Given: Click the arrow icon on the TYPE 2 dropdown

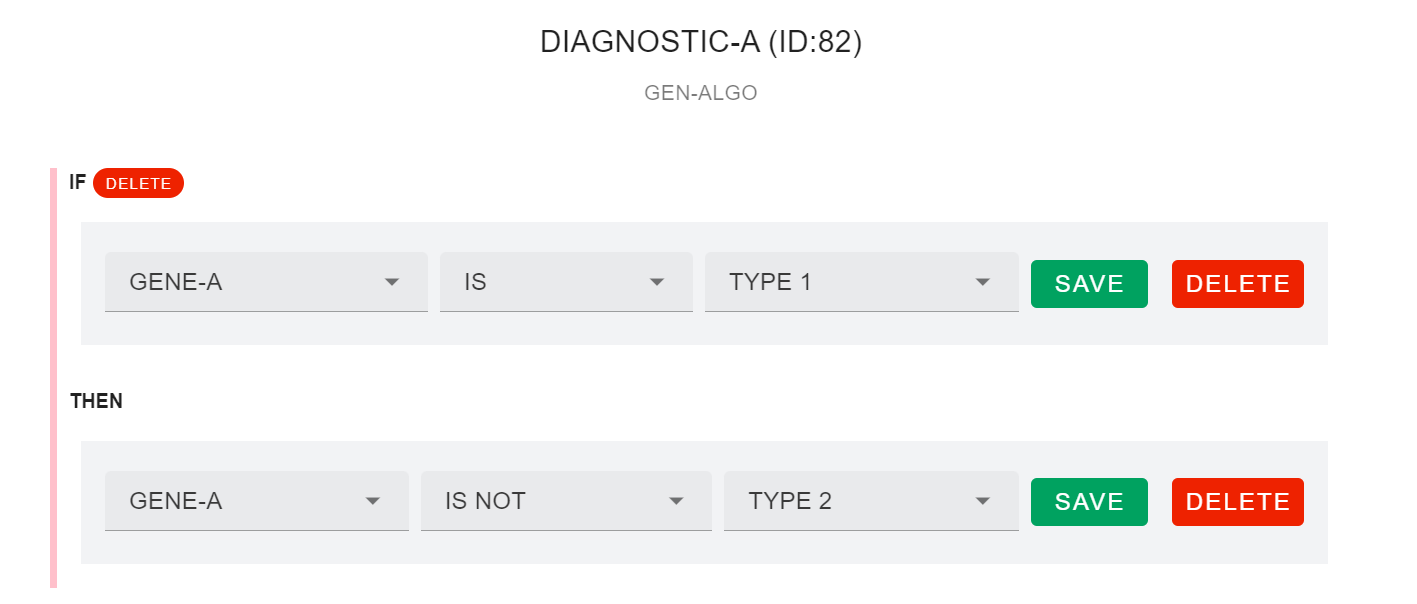Looking at the screenshot, I should (982, 501).
